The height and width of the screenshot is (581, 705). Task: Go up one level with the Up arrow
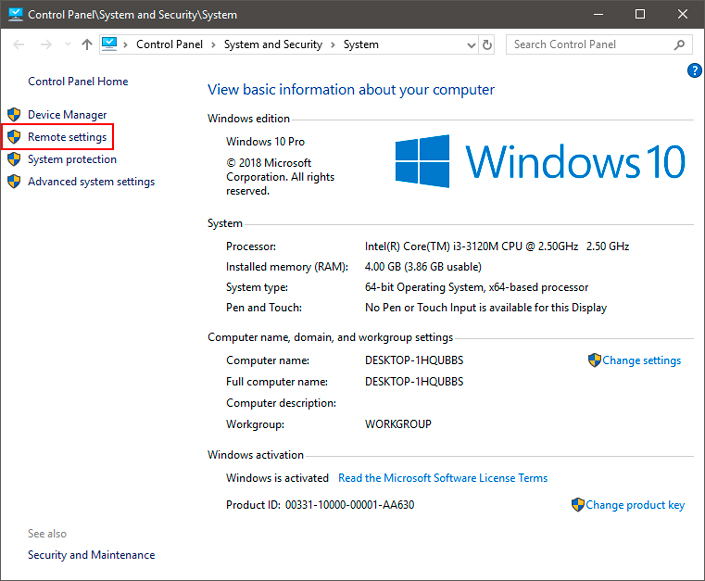pyautogui.click(x=87, y=45)
